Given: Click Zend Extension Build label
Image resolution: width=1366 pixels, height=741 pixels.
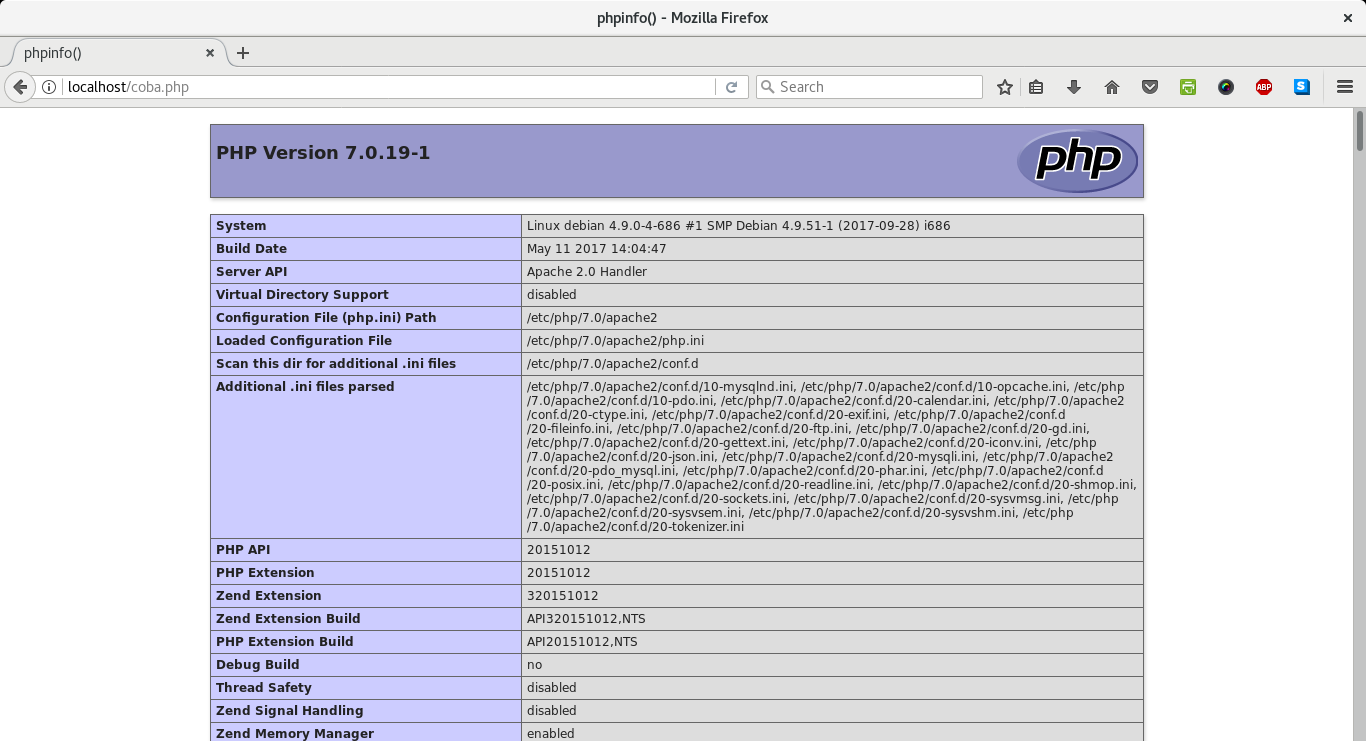Looking at the screenshot, I should 288,619.
